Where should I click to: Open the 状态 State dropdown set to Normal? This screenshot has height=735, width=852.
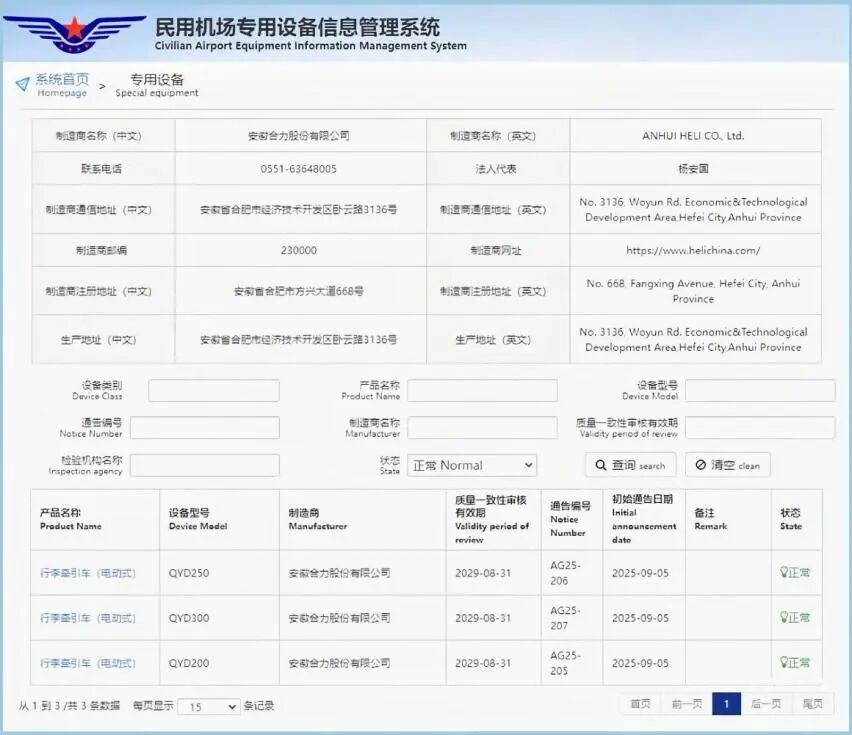coord(472,465)
